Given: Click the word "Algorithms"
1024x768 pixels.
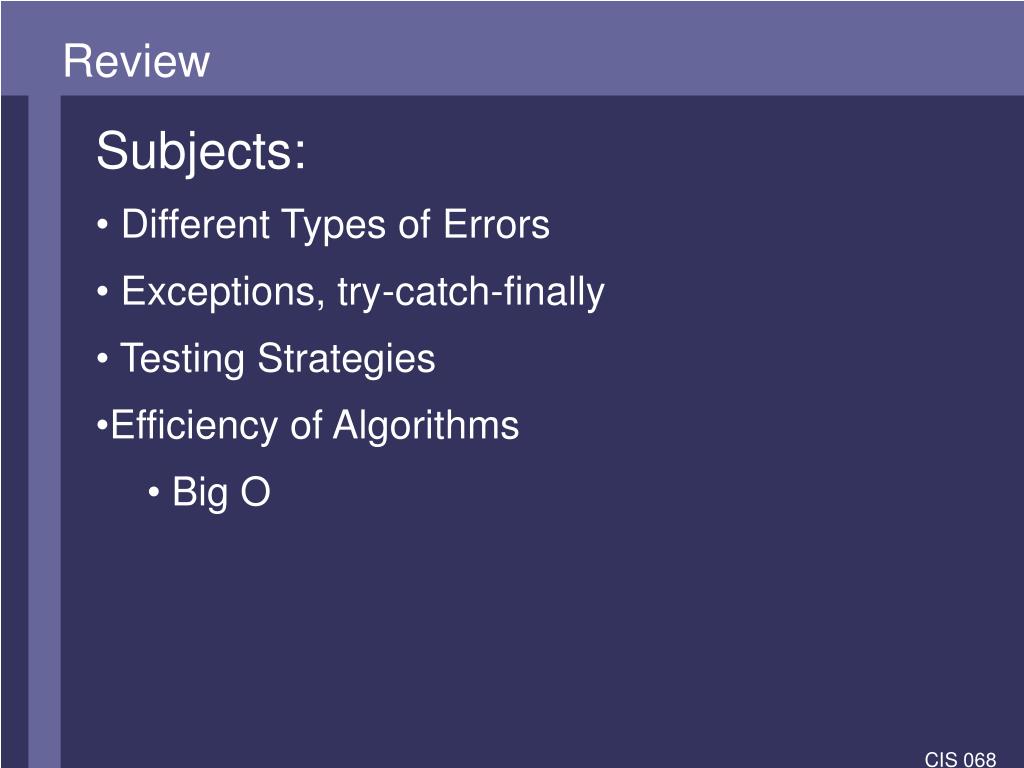Looking at the screenshot, I should tap(426, 425).
